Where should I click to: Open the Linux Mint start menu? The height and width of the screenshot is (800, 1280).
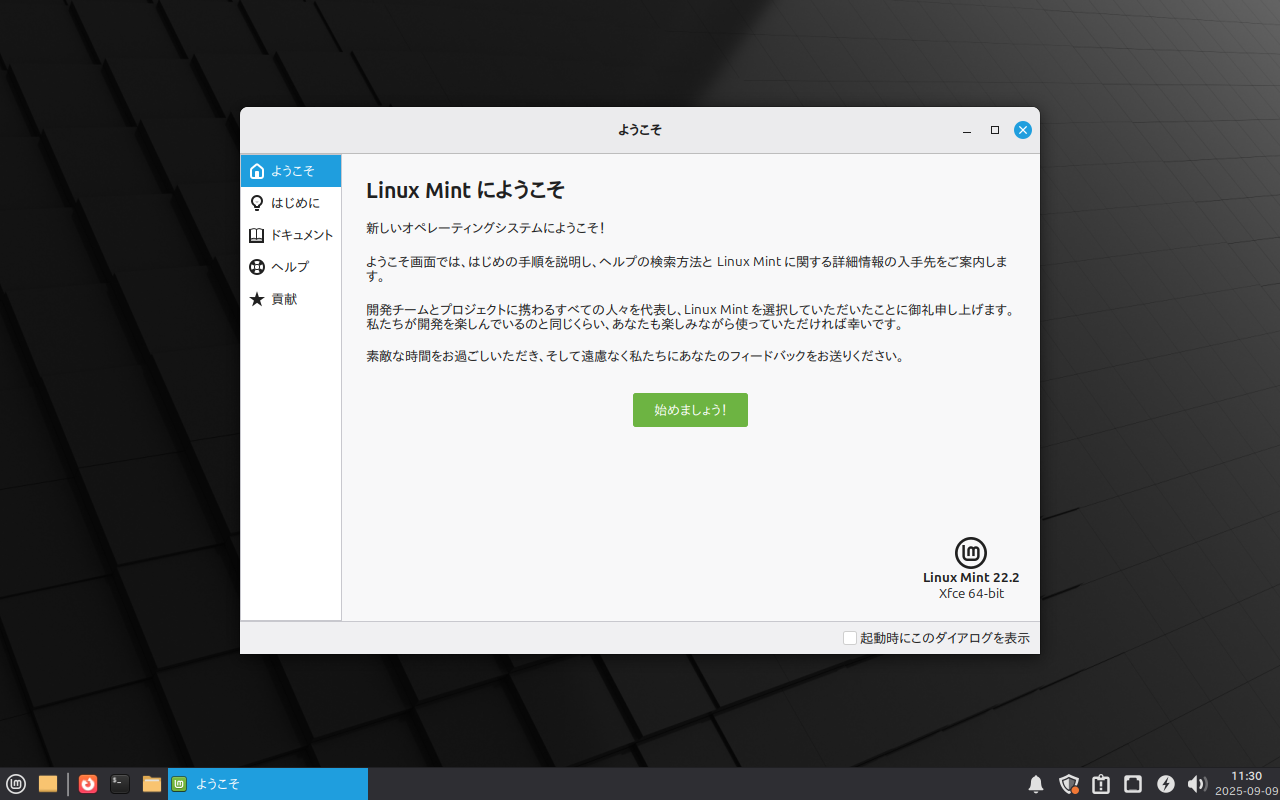17,784
